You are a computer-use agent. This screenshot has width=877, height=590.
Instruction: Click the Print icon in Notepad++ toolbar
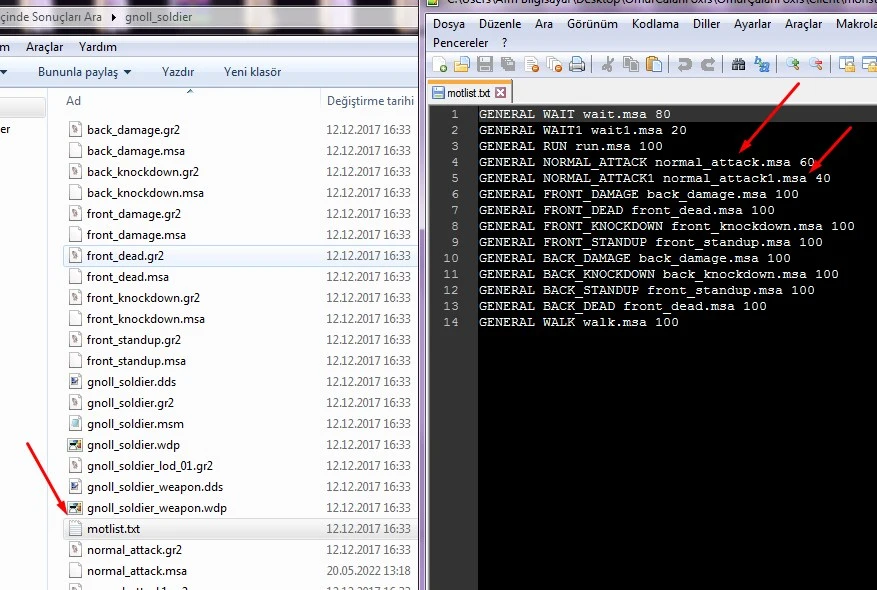578,65
